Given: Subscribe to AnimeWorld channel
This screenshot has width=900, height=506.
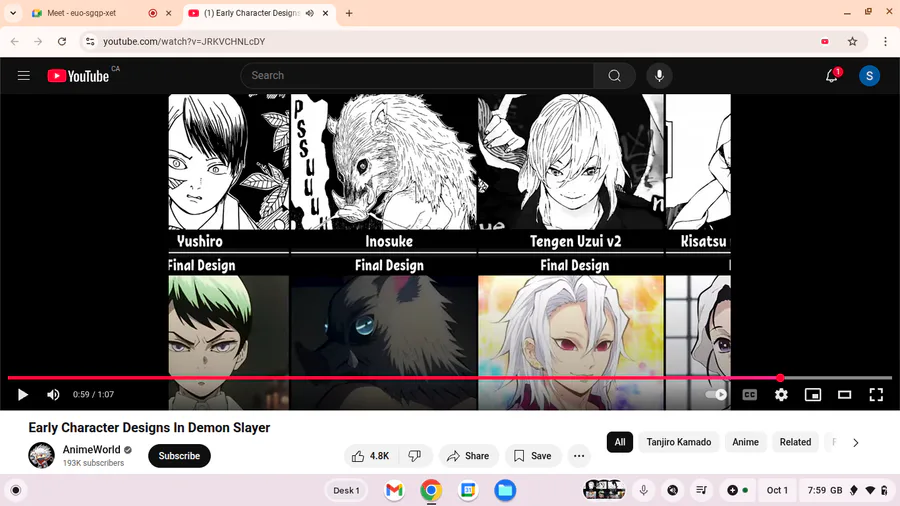Looking at the screenshot, I should [x=179, y=456].
